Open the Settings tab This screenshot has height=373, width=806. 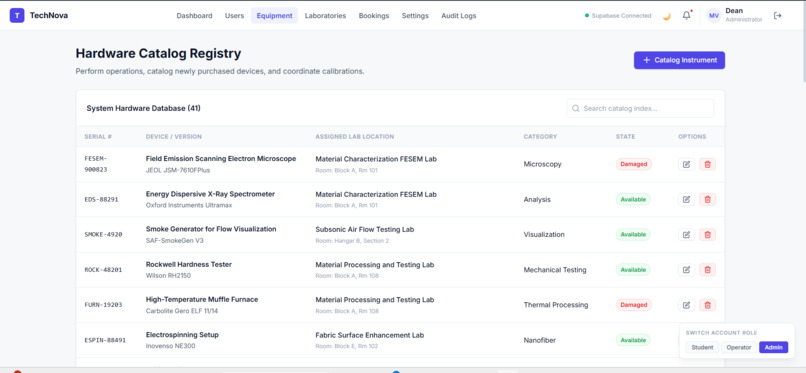[x=415, y=15]
